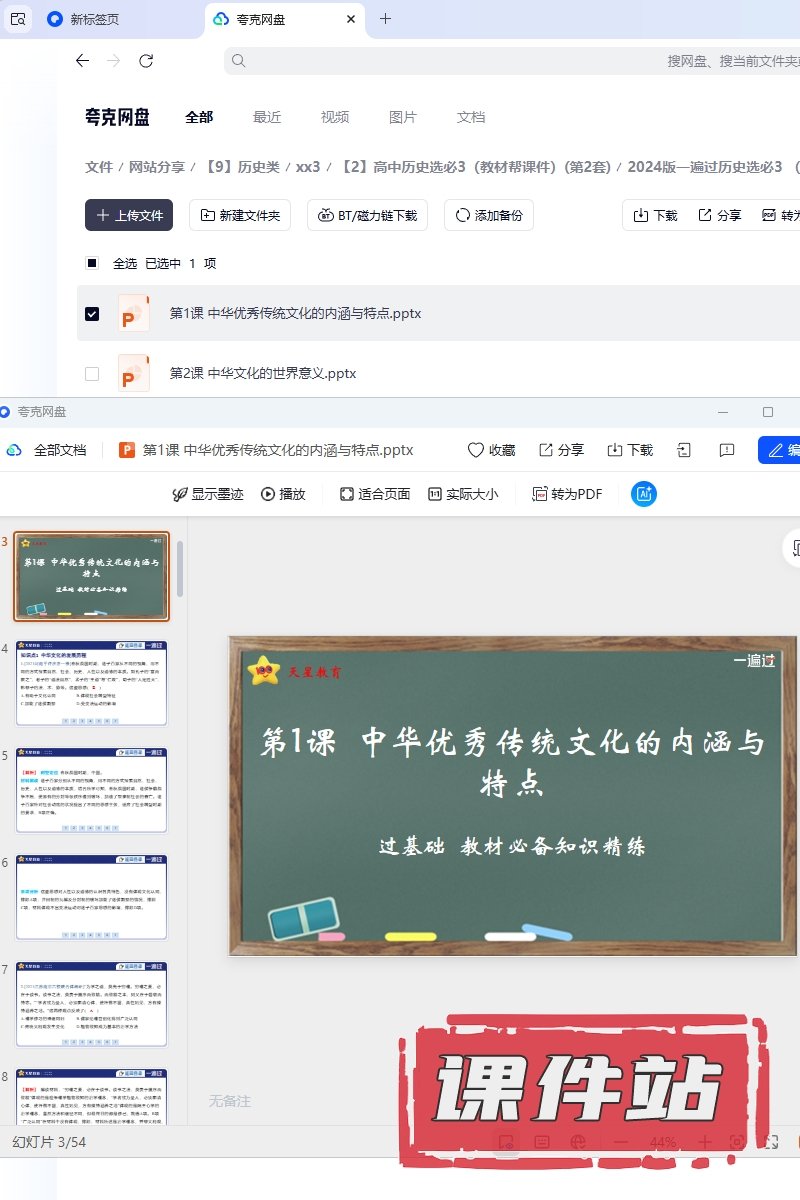Select slide 5 thumbnail in the panel
The width and height of the screenshot is (800, 1200).
click(x=91, y=790)
